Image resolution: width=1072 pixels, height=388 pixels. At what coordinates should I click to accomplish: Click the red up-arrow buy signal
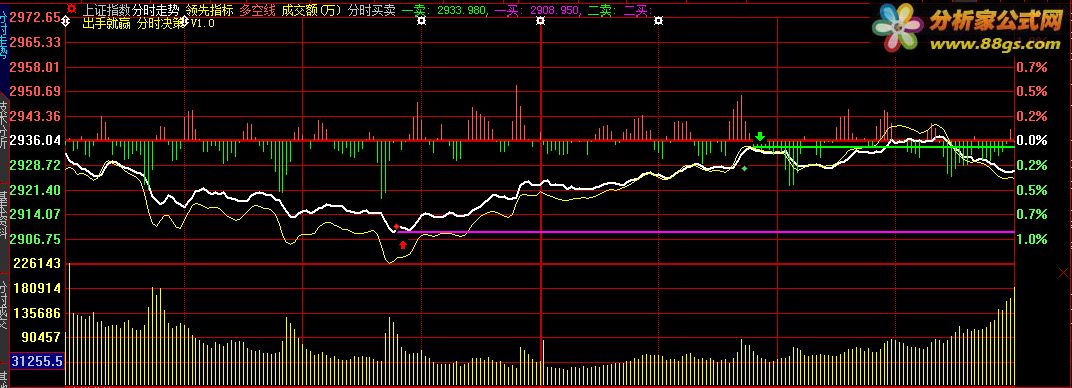coord(403,245)
